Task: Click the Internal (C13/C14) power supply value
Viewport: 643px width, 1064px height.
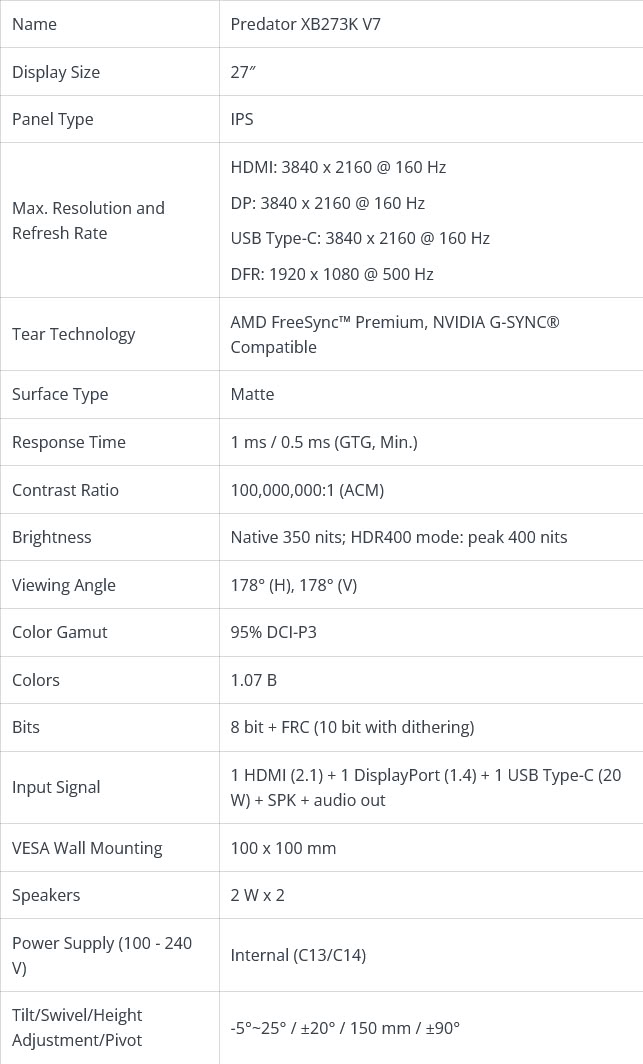Action: coord(298,955)
